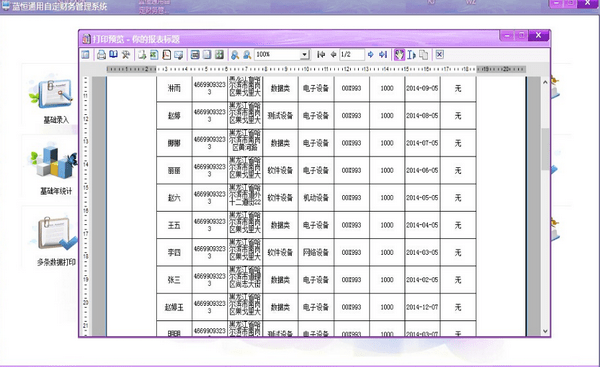Click the date cell 2014-02-05

coord(422,280)
